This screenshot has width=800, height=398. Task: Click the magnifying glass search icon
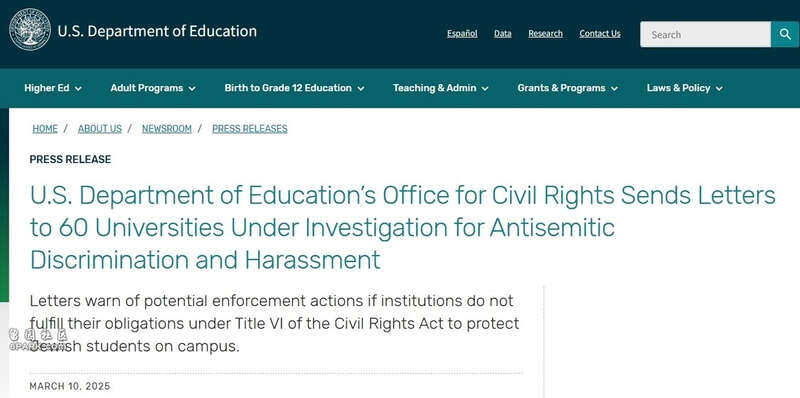(x=785, y=34)
